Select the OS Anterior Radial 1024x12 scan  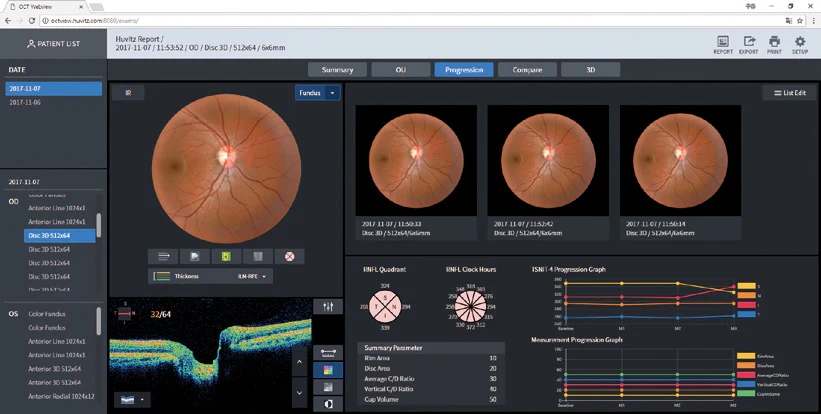pos(61,396)
